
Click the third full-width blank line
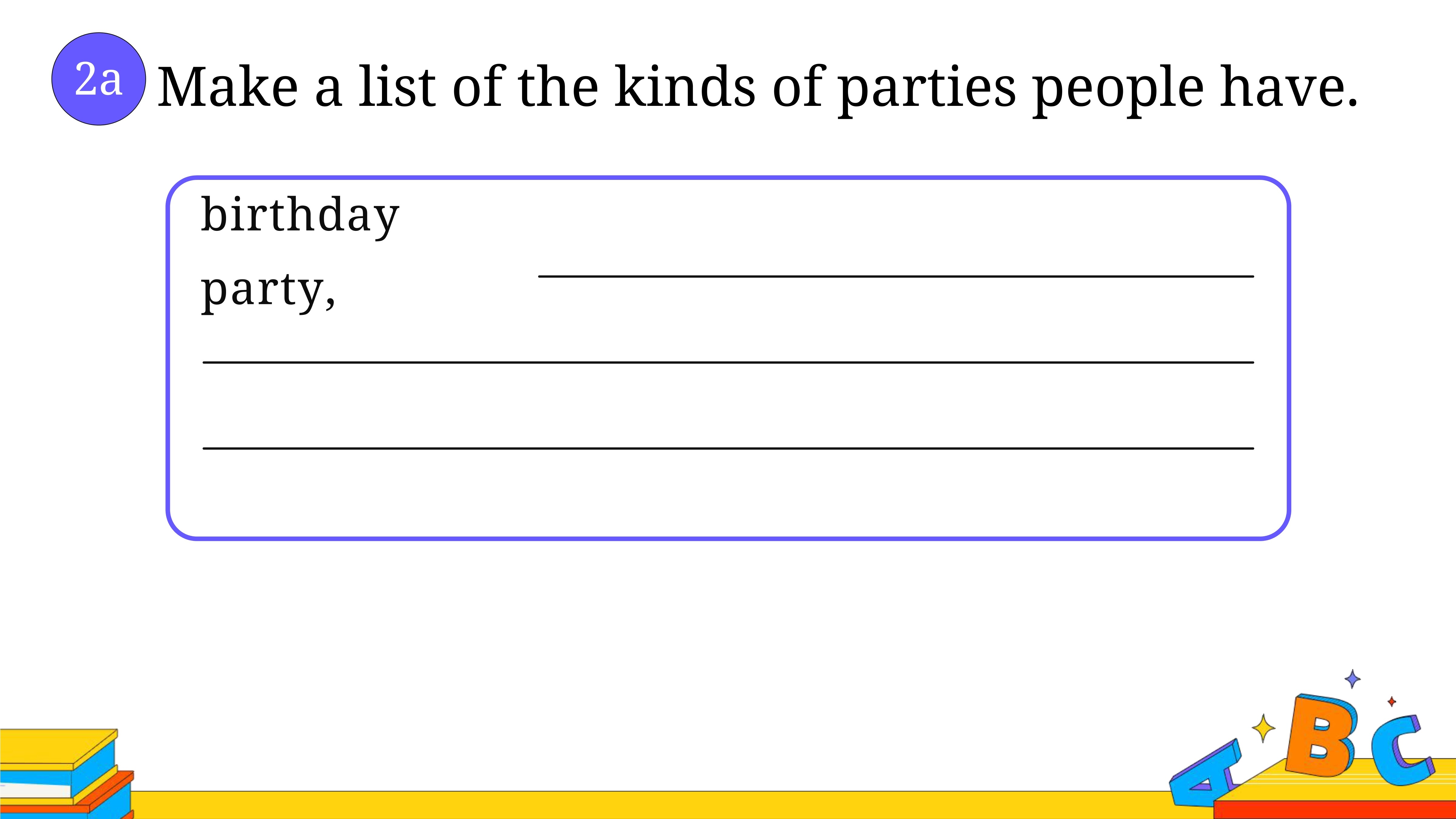pyautogui.click(x=728, y=448)
